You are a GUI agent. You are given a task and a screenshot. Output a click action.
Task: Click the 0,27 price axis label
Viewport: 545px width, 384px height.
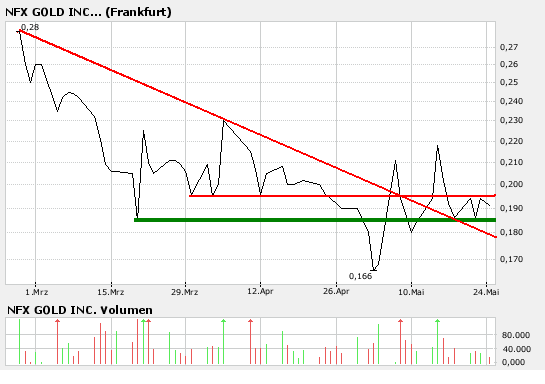point(509,47)
